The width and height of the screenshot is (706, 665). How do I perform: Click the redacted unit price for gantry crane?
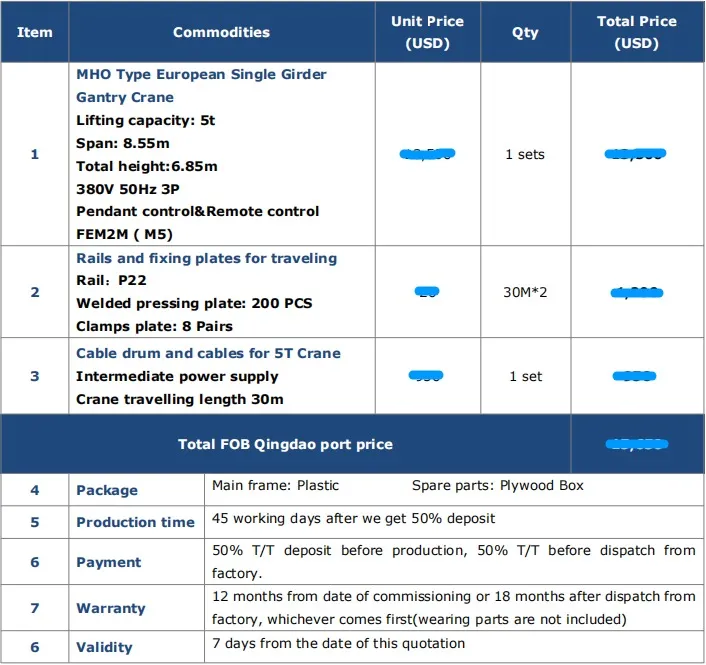(427, 154)
